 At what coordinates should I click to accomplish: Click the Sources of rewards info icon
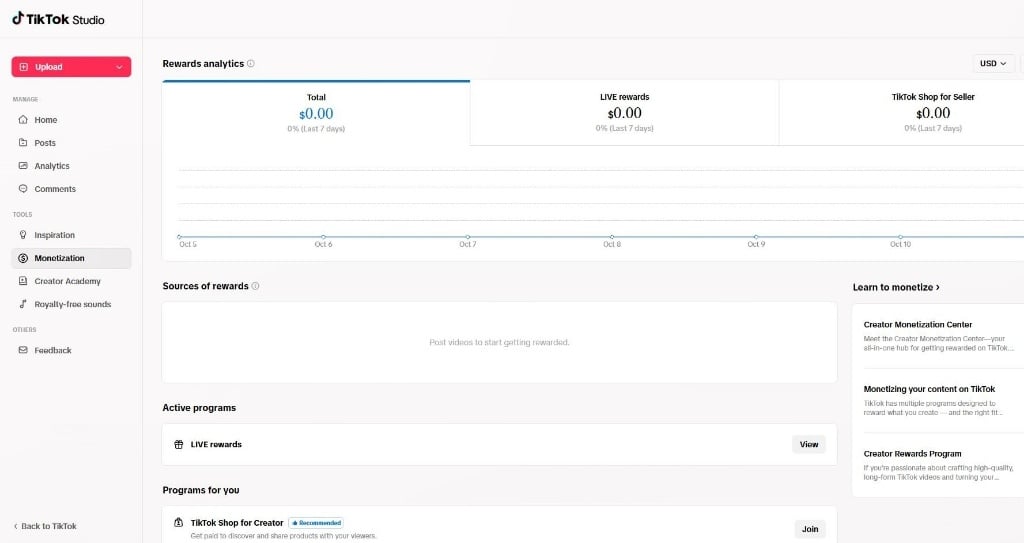click(x=255, y=286)
